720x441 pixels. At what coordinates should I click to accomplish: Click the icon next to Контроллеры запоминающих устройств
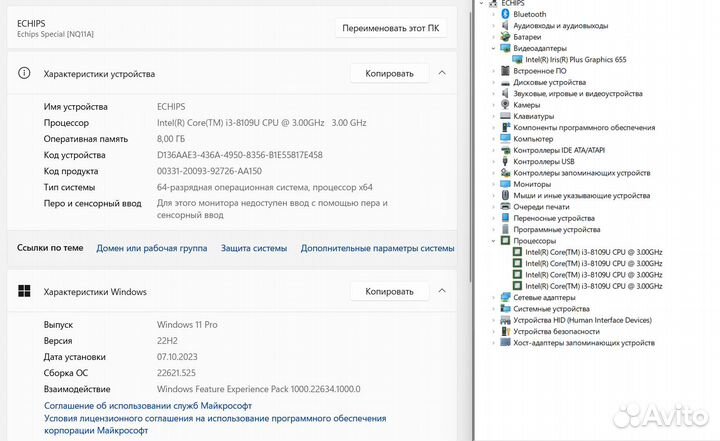point(506,173)
